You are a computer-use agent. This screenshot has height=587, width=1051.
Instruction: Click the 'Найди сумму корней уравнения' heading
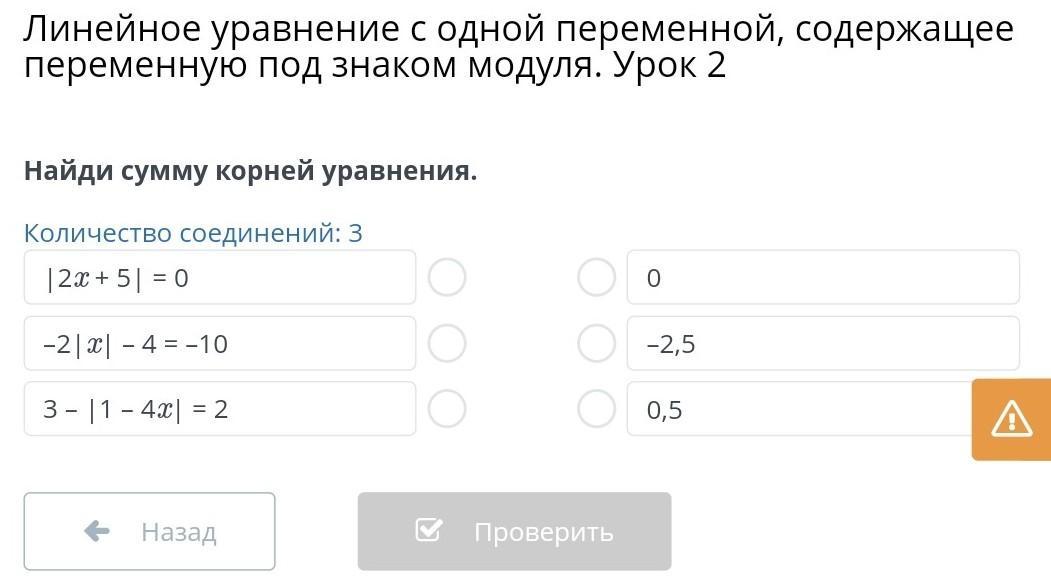(250, 171)
